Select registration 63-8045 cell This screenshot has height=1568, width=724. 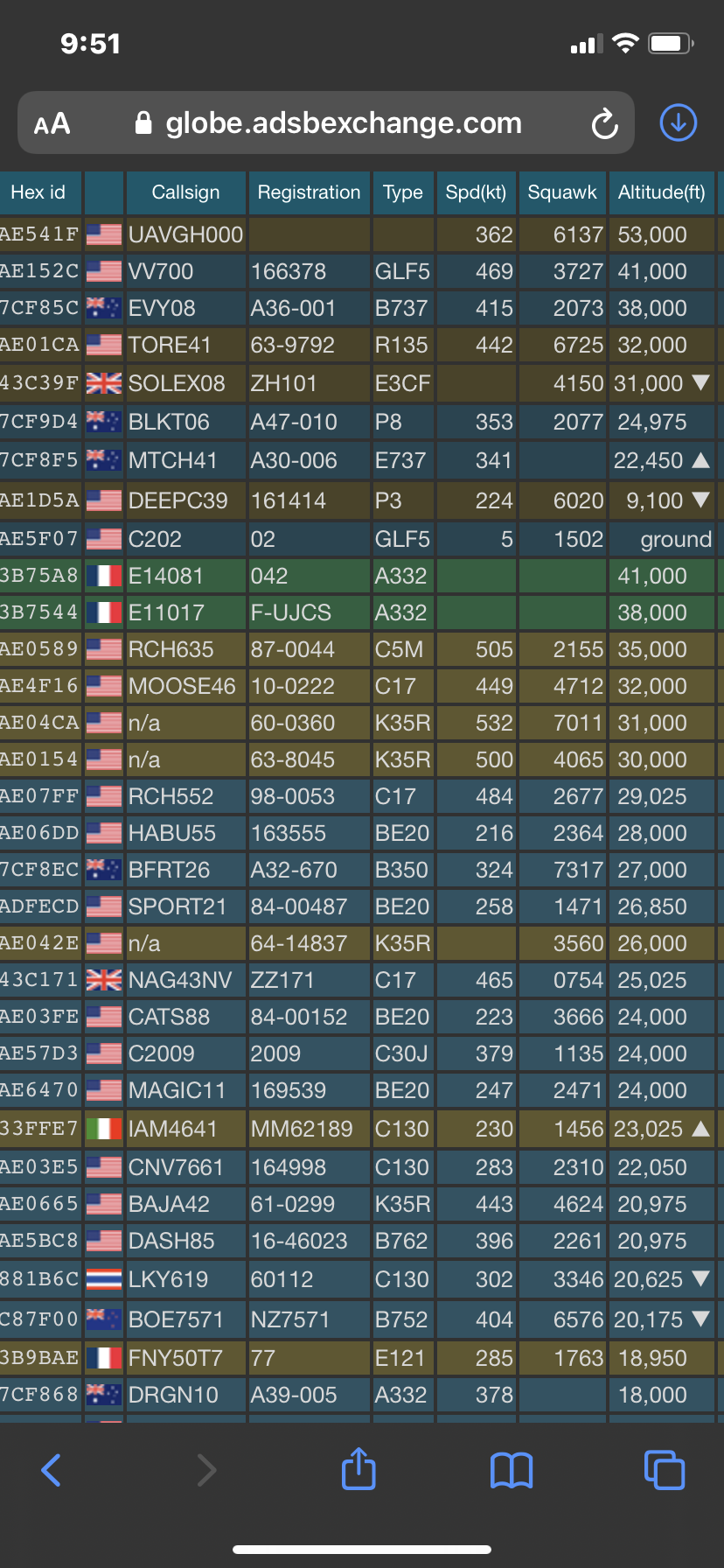[309, 759]
